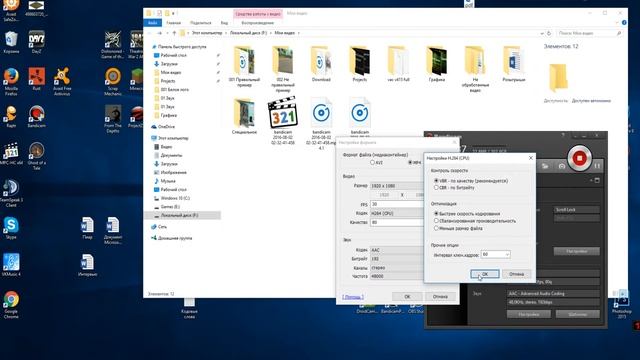This screenshot has height=360, width=640.
Task: Click the Explorer up-arrow navigation button
Action: [x=174, y=33]
